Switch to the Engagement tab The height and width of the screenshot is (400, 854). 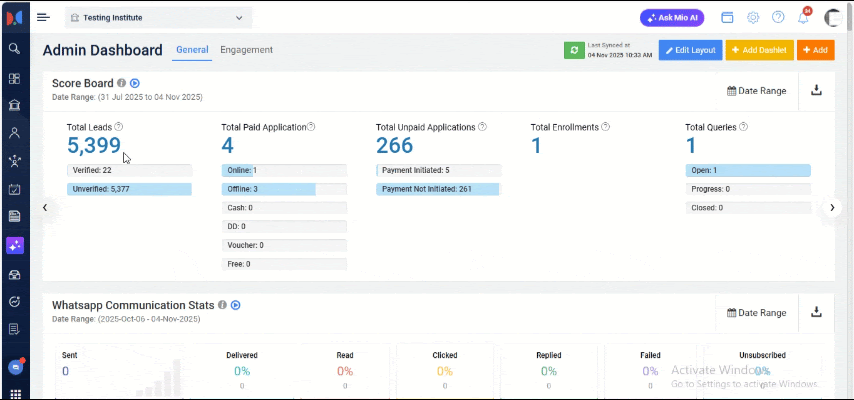[x=246, y=50]
